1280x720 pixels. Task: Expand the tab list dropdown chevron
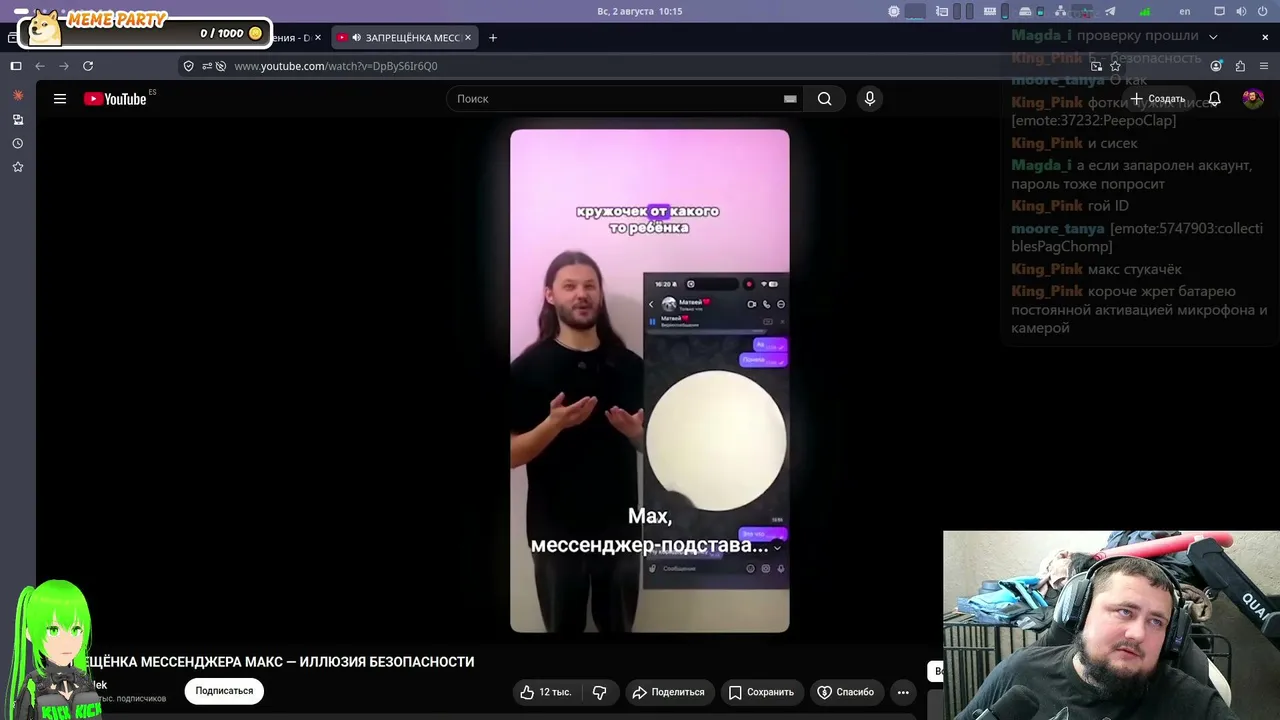pyautogui.click(x=1213, y=37)
